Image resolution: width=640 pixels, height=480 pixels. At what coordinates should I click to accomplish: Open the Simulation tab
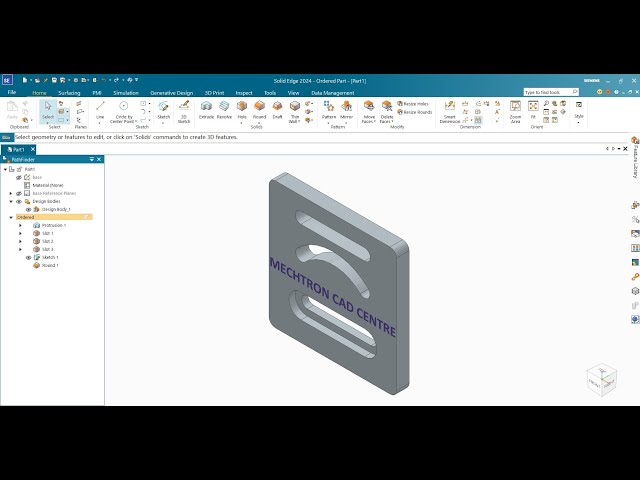(126, 93)
